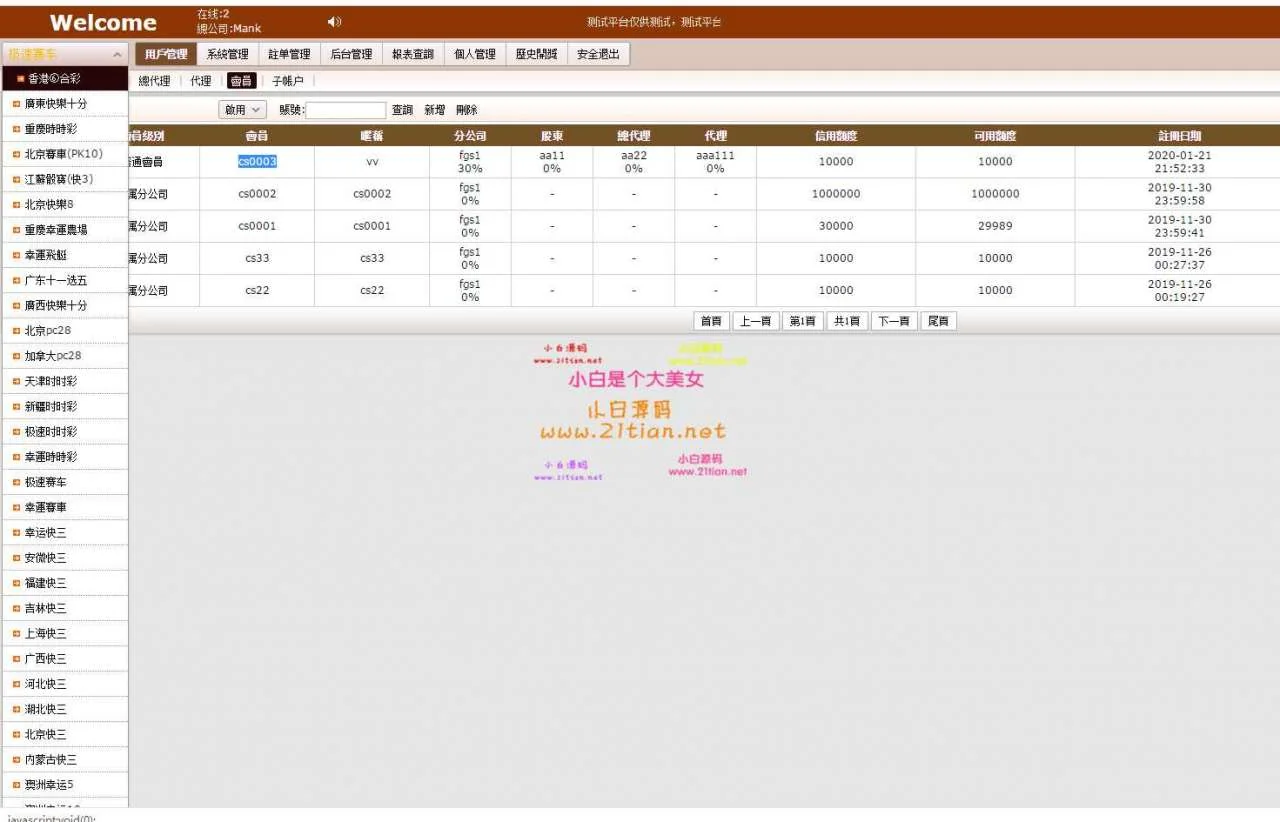1280x822 pixels.
Task: Click the 安全退出 logout button
Action: pos(598,54)
